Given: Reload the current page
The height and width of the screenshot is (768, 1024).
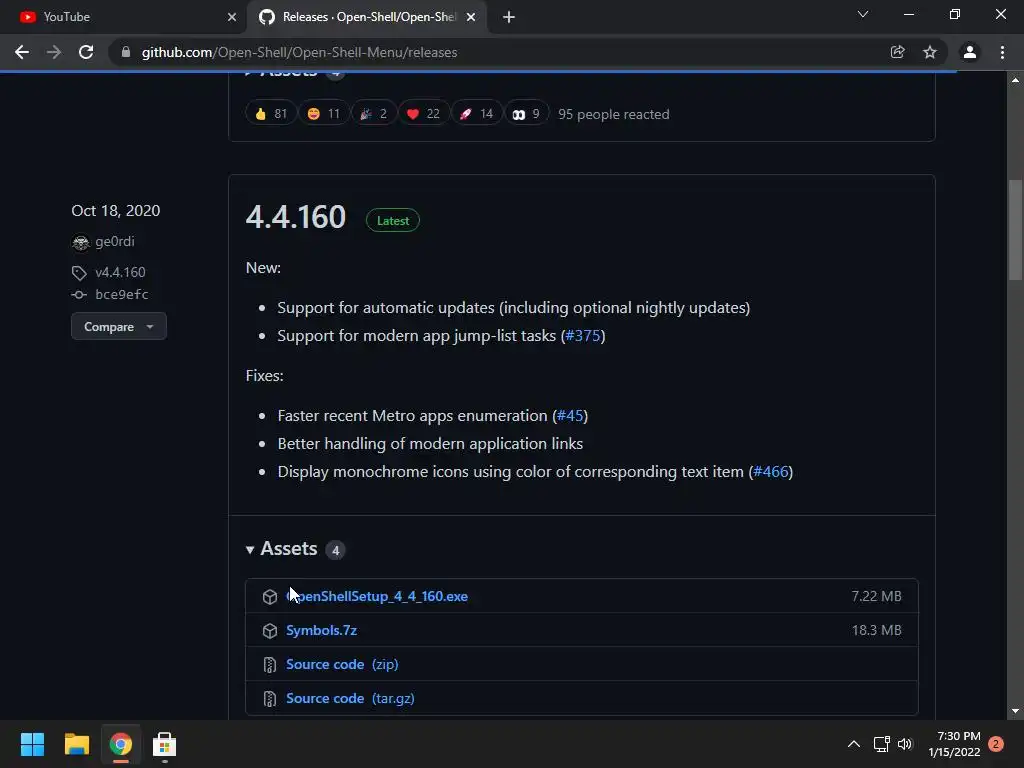Looking at the screenshot, I should [86, 52].
